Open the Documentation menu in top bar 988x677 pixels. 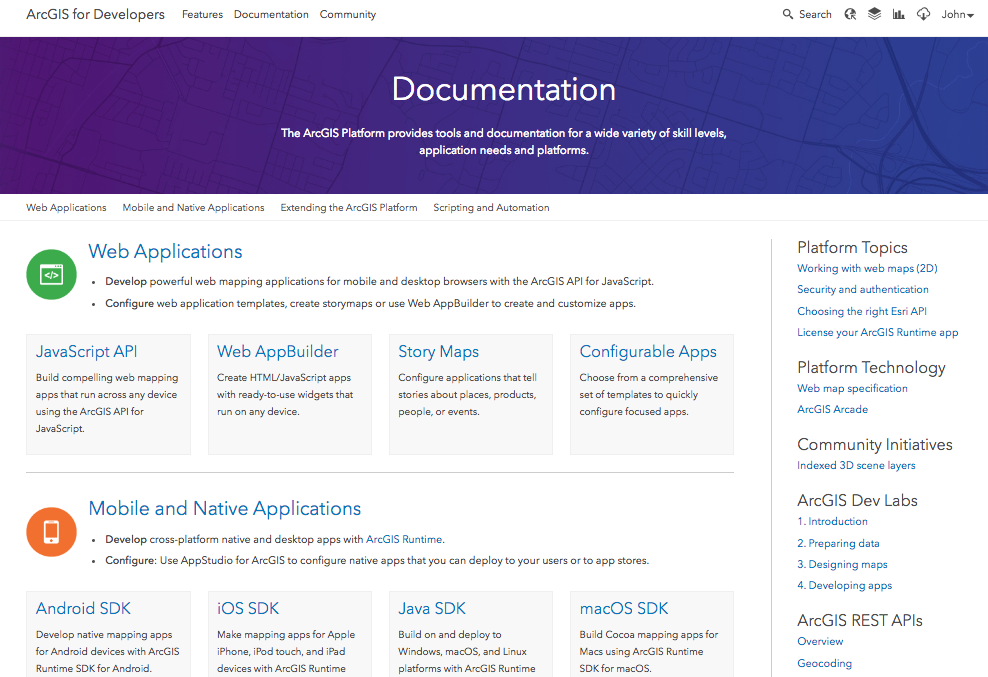(x=271, y=14)
